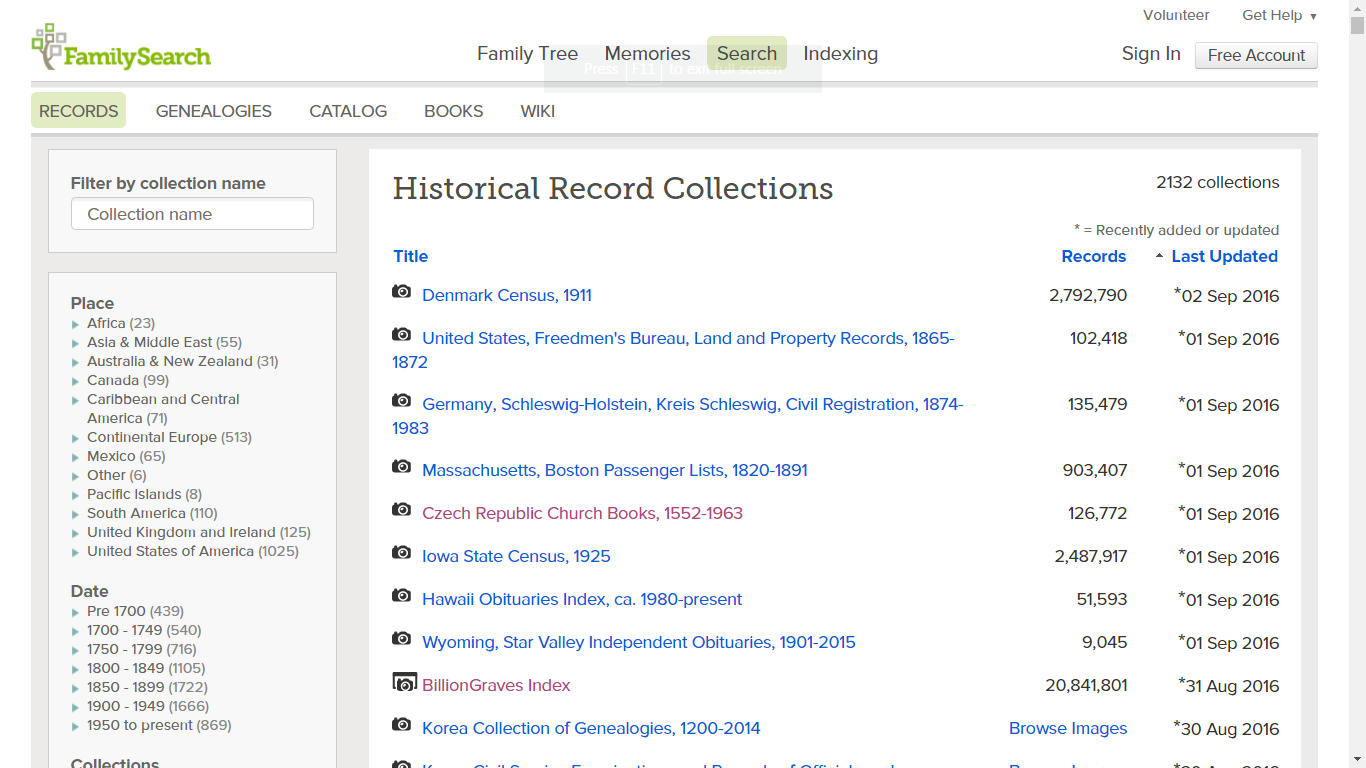The image size is (1366, 768).
Task: Click the camera icon next to Iowa State Census, 1925
Action: (x=401, y=553)
